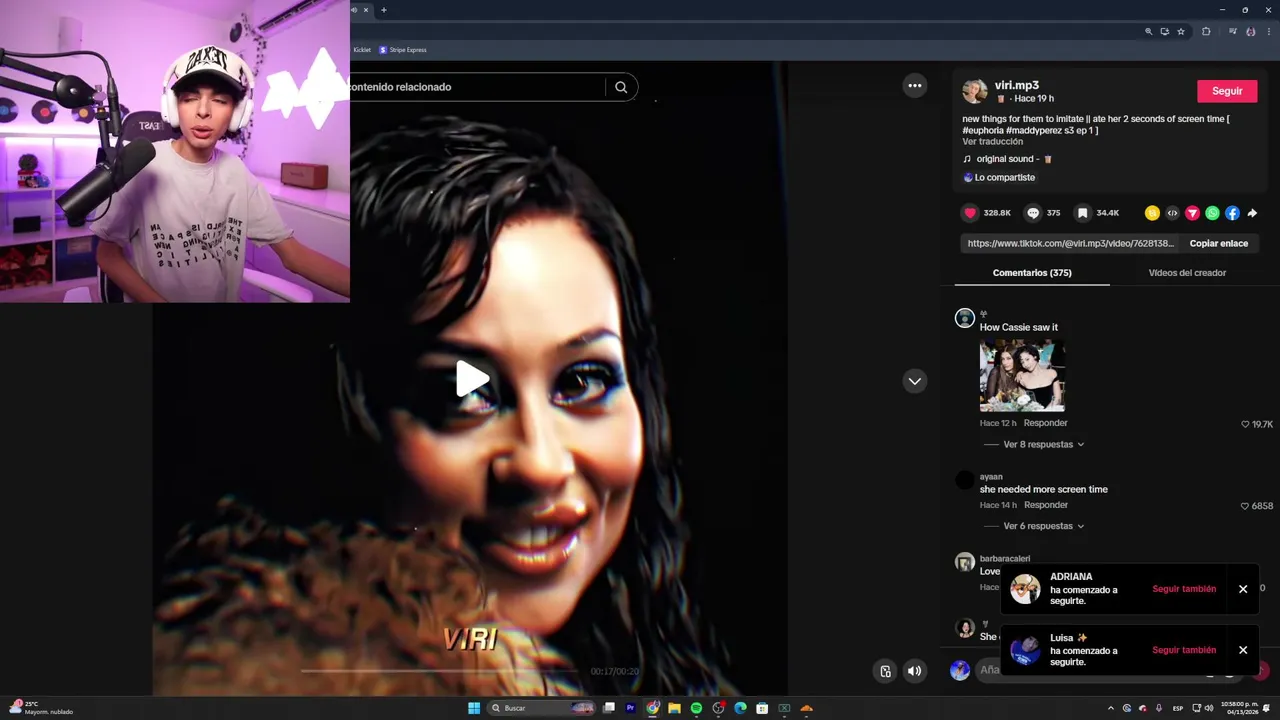Toggle auto-scroll icon beside volume
The image size is (1280, 720).
pyautogui.click(x=885, y=671)
